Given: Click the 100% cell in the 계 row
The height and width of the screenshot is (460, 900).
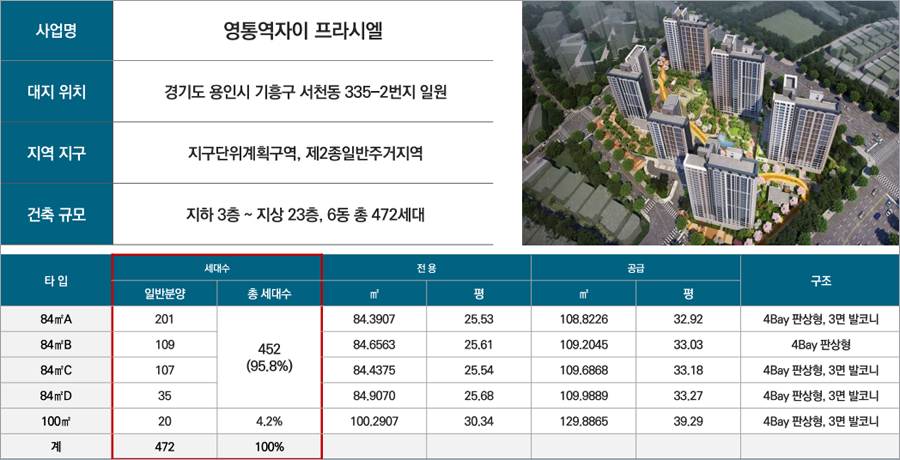Looking at the screenshot, I should [x=269, y=447].
